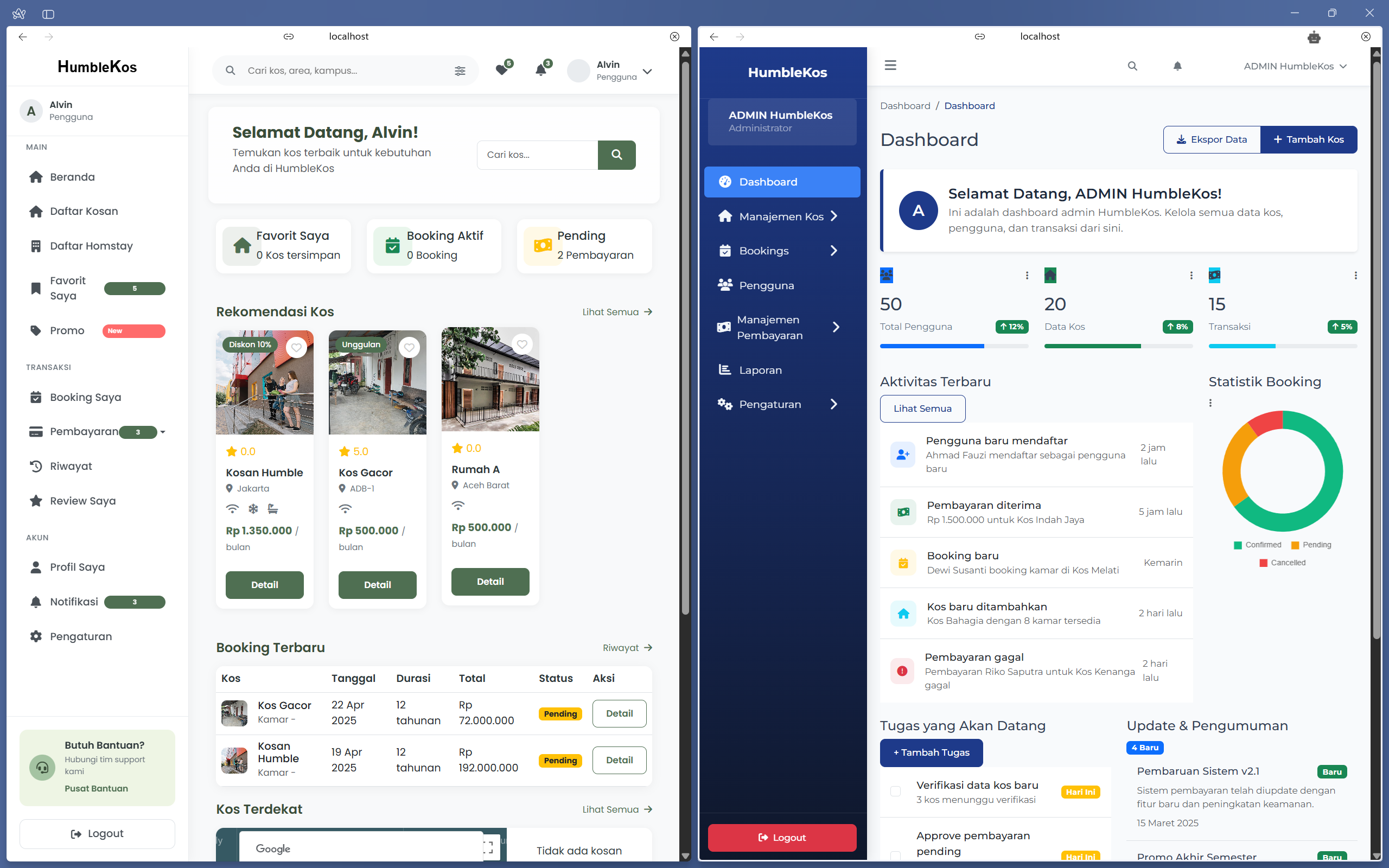
Task: Go to Laporan in admin sidebar
Action: click(760, 369)
